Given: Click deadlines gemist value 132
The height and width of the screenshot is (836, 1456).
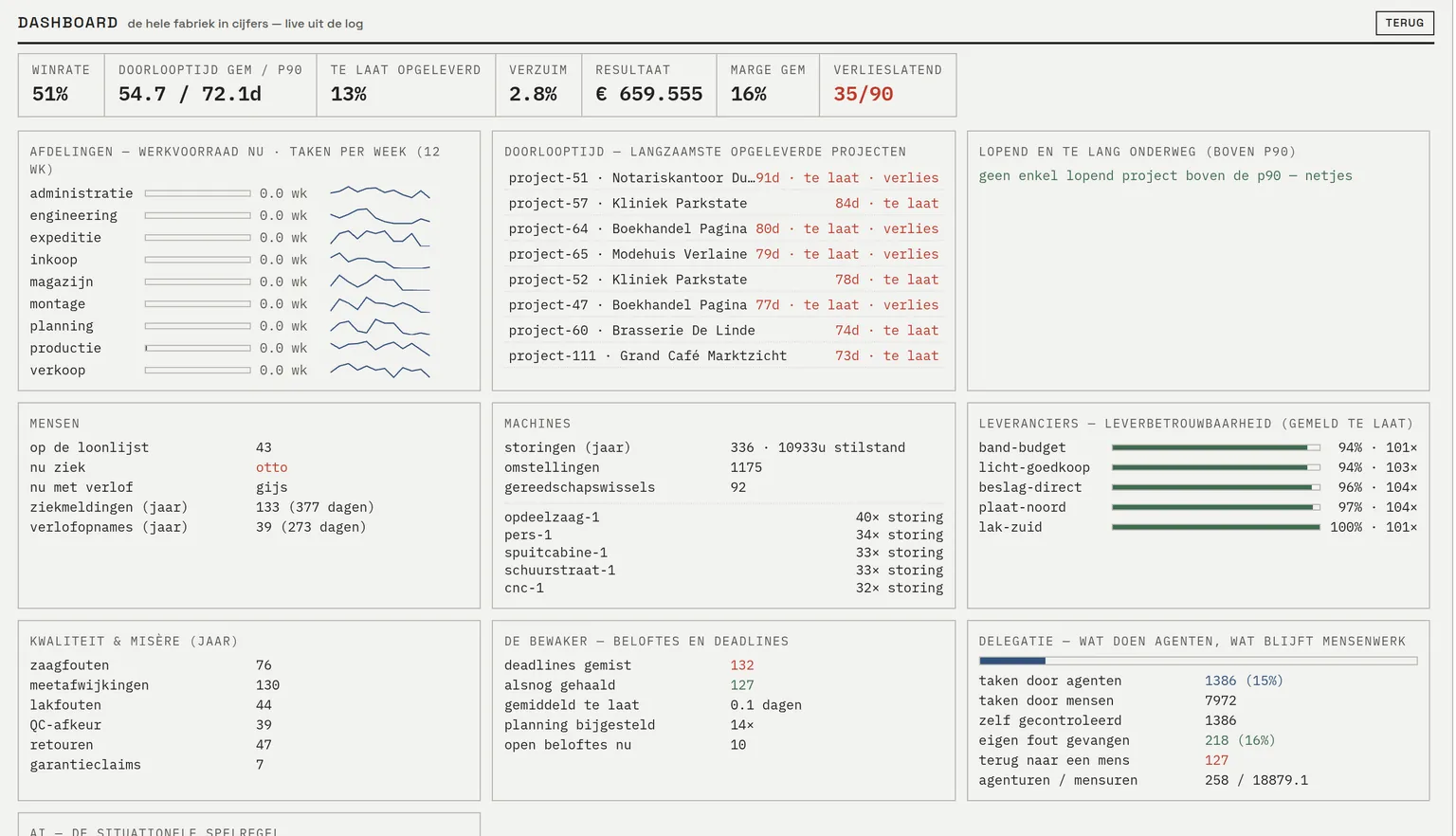Looking at the screenshot, I should 742,665.
